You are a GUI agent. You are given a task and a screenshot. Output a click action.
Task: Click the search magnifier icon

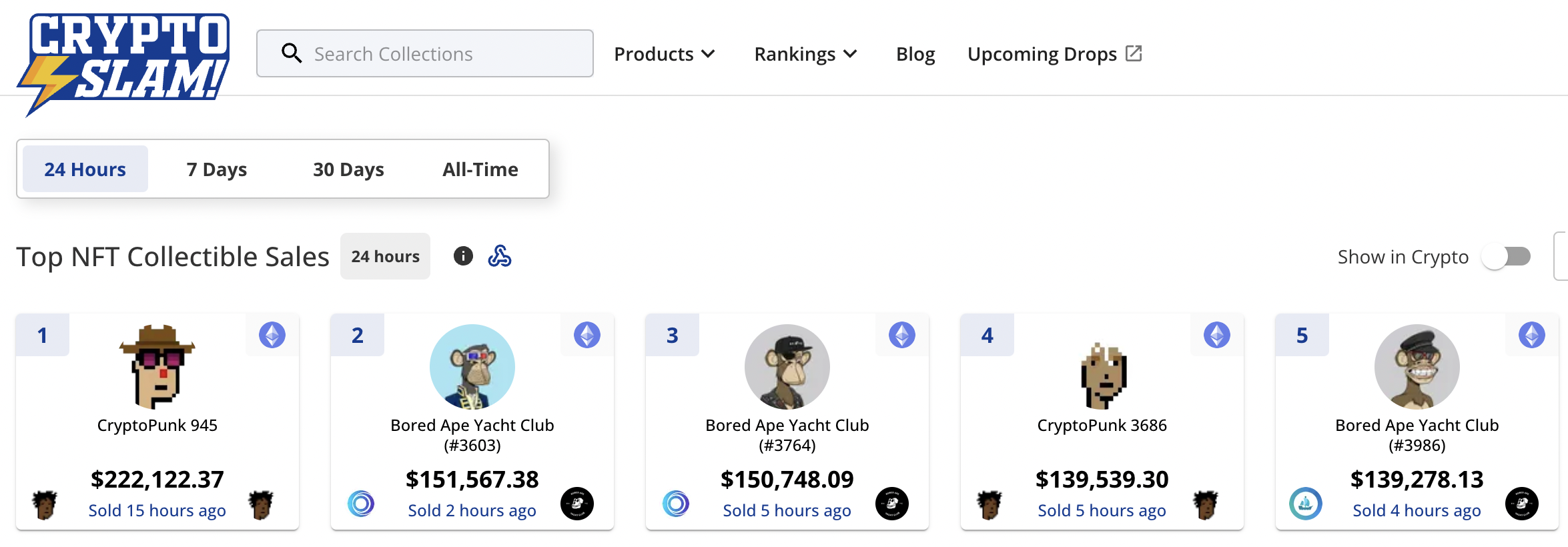pos(292,53)
